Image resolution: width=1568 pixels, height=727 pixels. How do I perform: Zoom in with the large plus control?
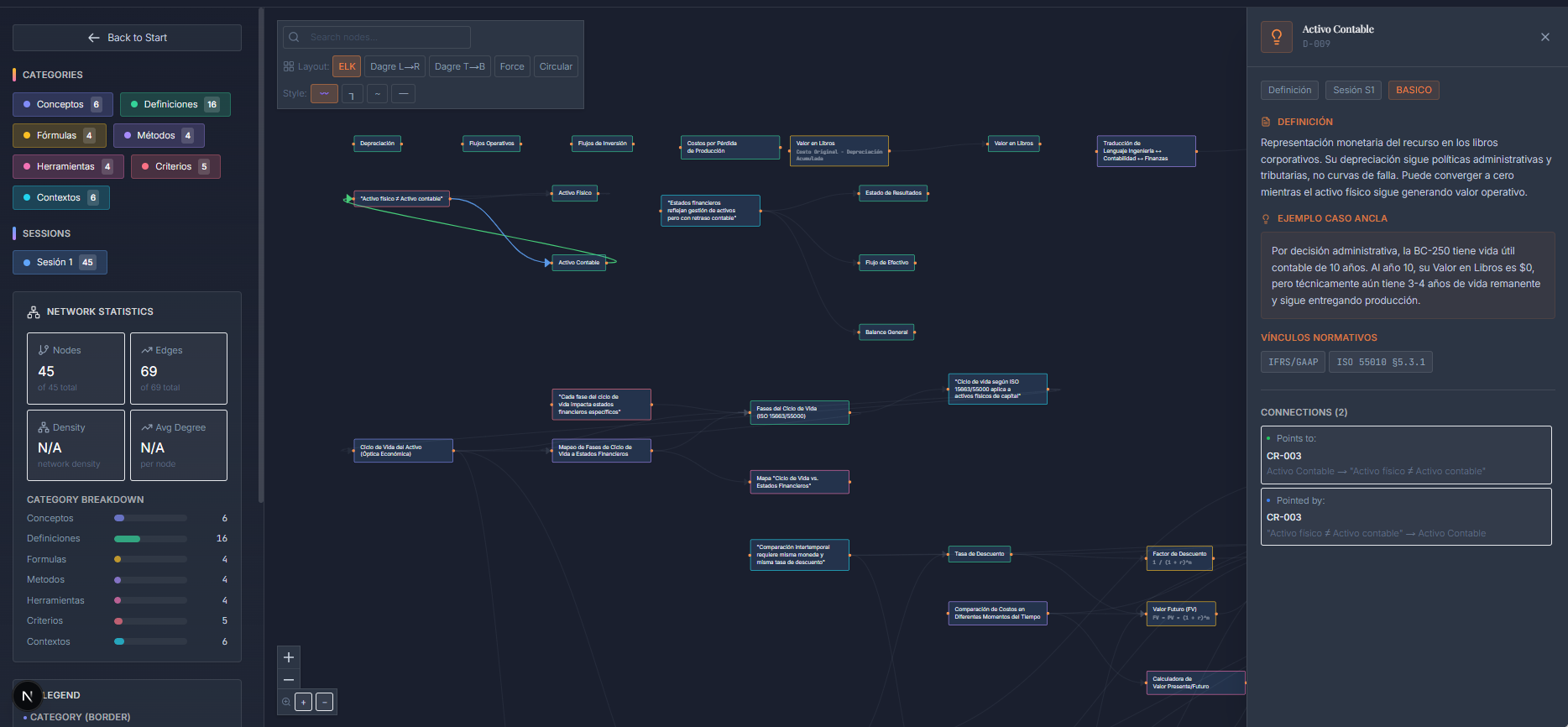289,657
